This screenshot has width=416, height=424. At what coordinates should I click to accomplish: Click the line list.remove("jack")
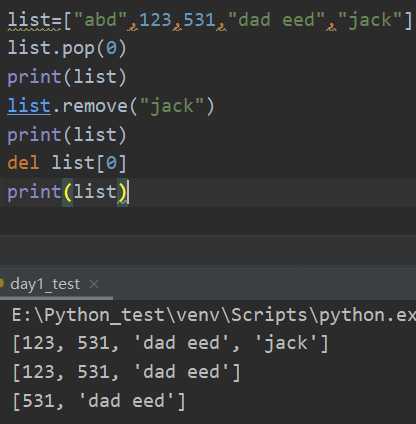click(x=111, y=106)
